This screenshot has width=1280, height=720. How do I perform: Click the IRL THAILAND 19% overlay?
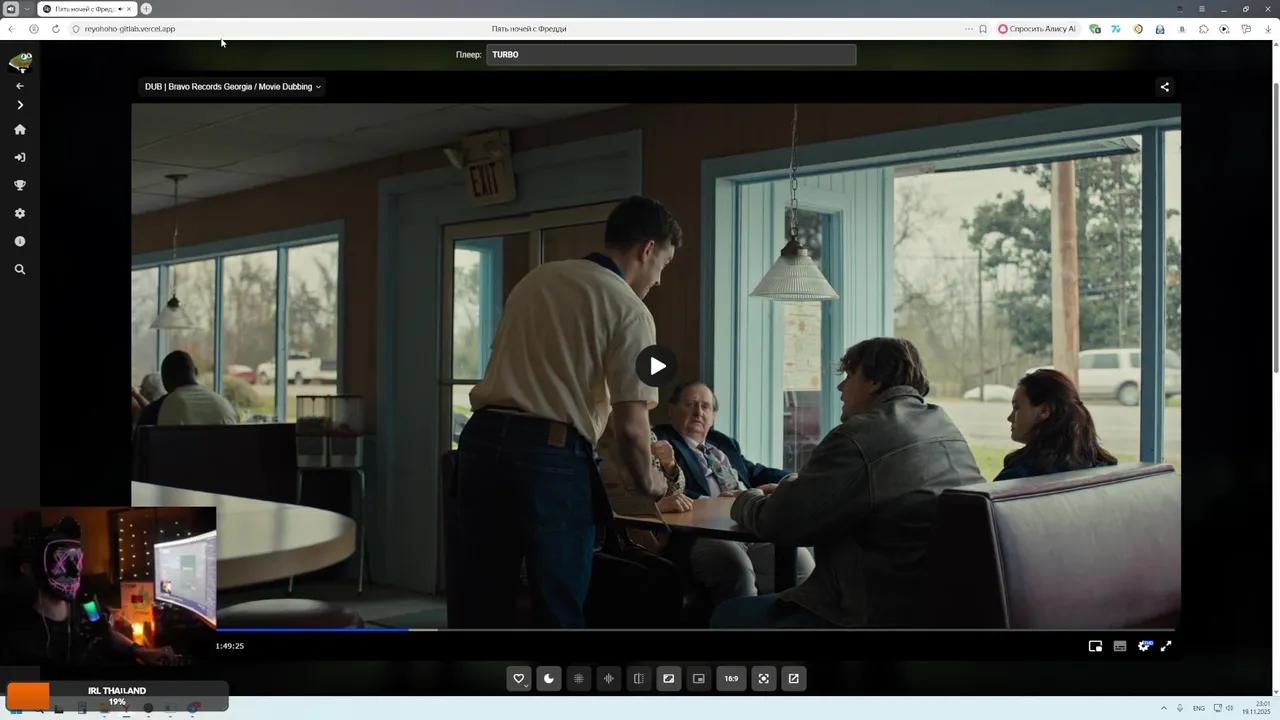pos(117,696)
